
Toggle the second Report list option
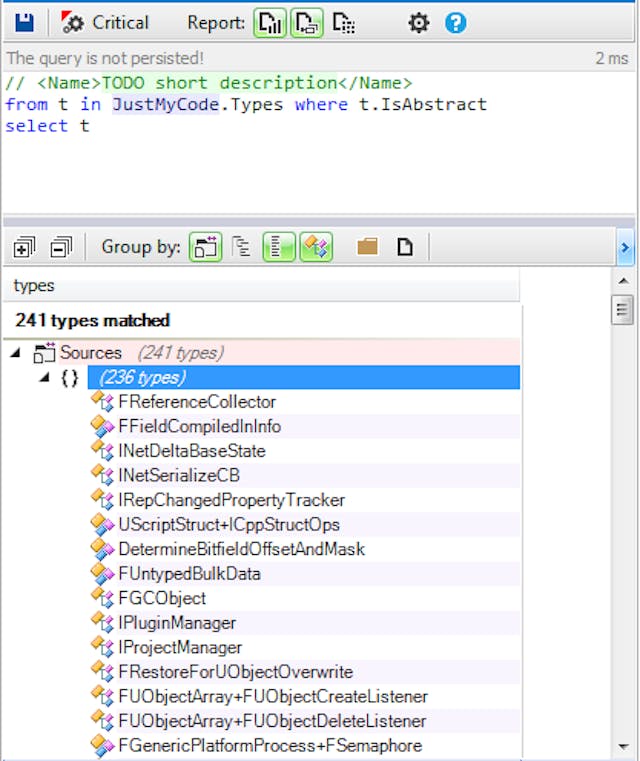pos(306,22)
